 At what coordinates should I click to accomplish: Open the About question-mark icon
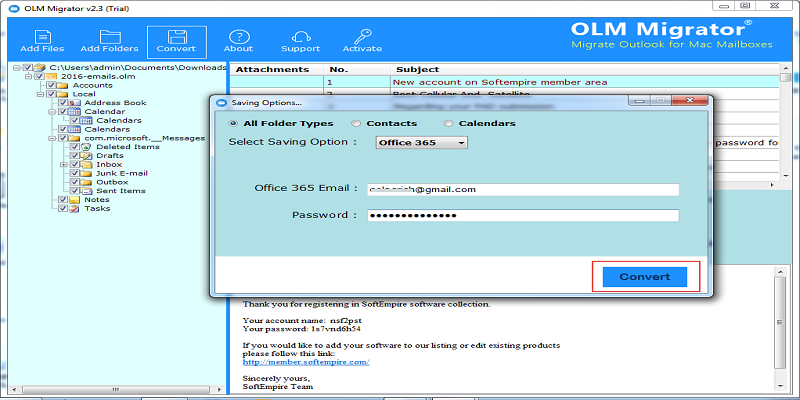click(238, 37)
